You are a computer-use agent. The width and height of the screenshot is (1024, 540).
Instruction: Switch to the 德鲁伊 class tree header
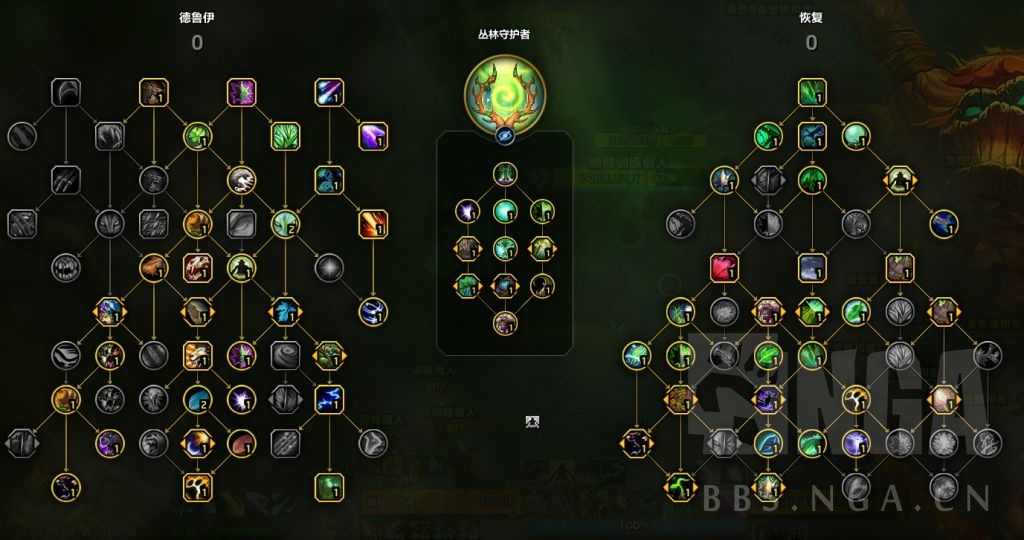197,18
